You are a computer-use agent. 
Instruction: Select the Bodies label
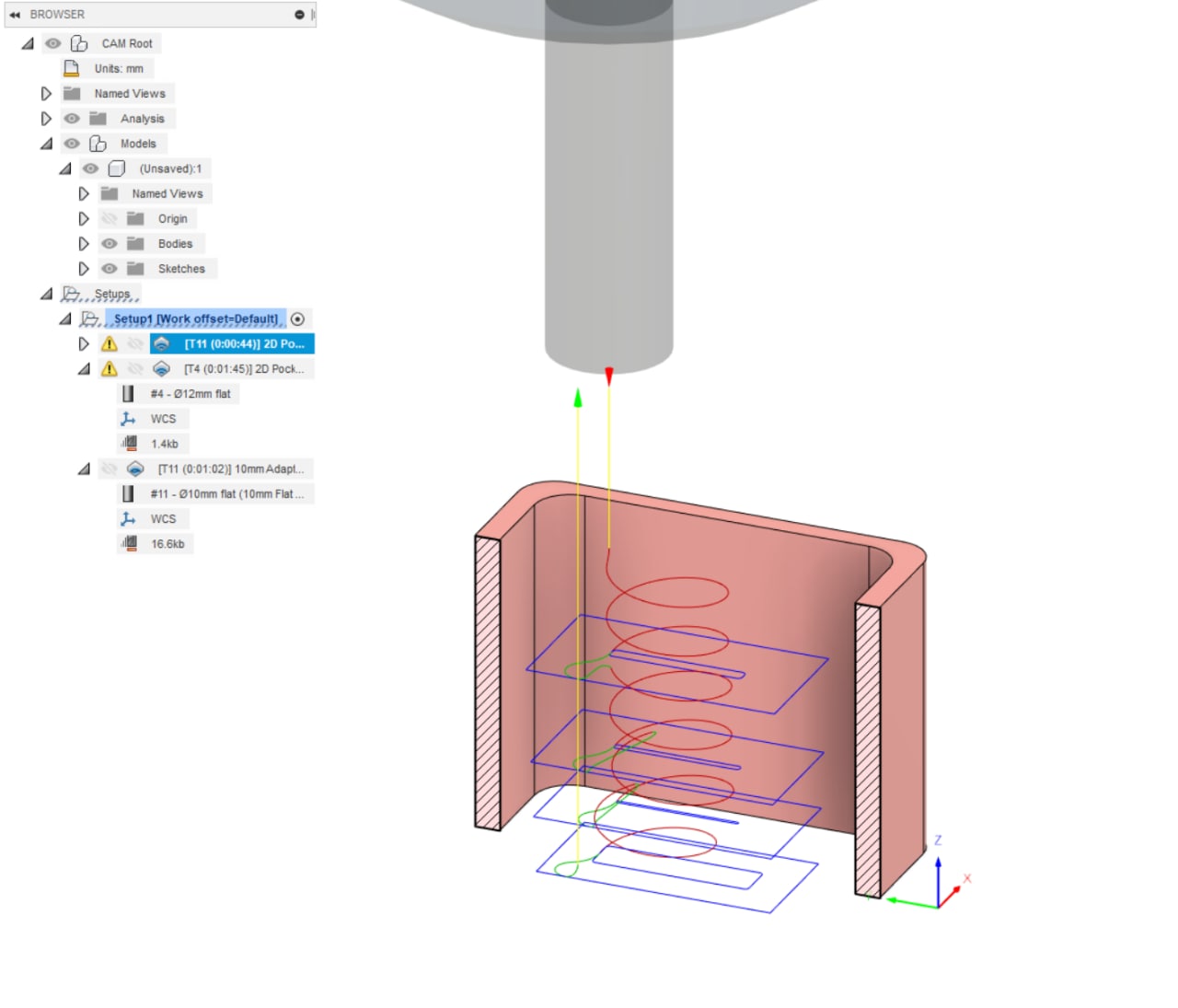[175, 243]
